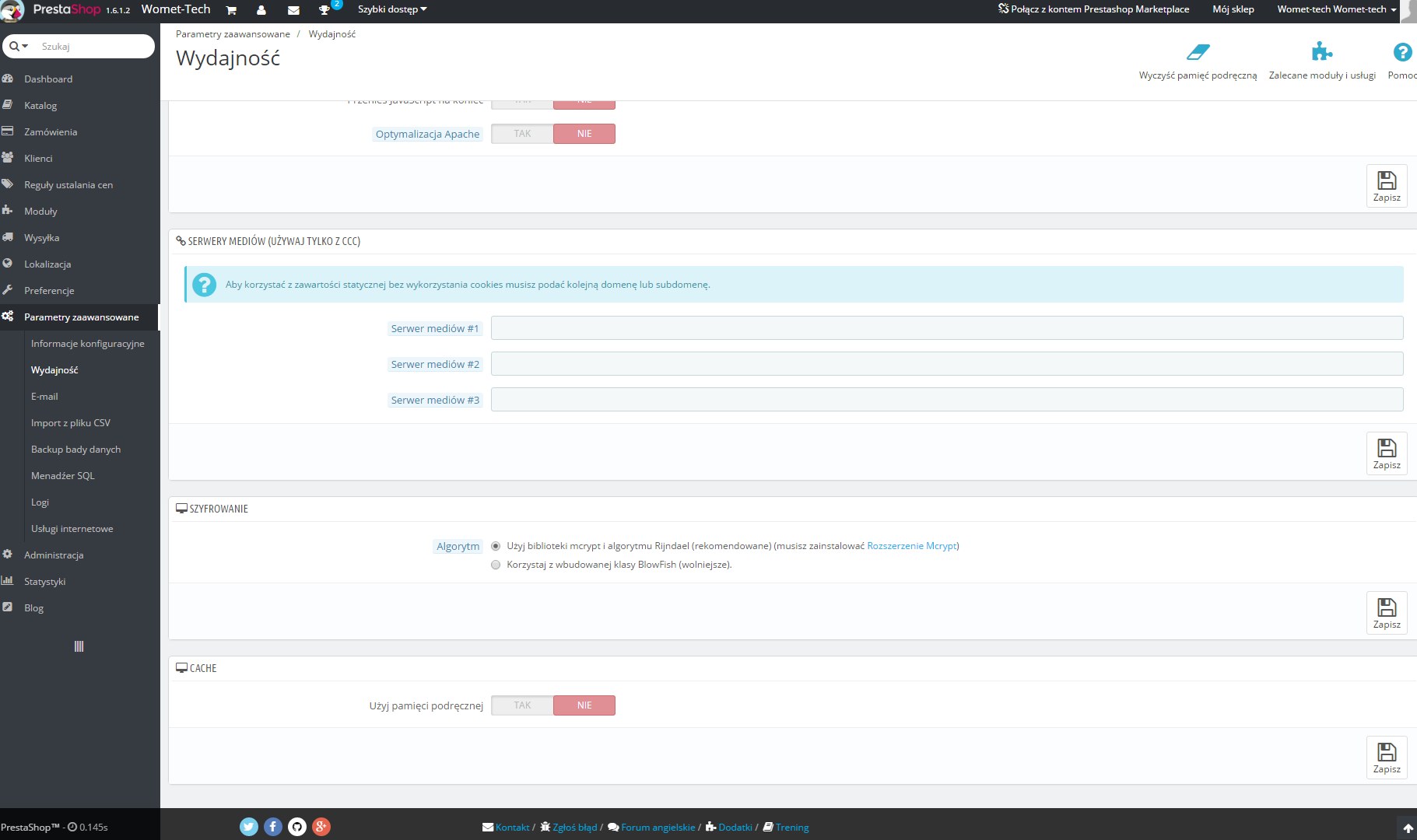Select built-in BlowFish class radio button
The image size is (1417, 840).
click(x=496, y=565)
